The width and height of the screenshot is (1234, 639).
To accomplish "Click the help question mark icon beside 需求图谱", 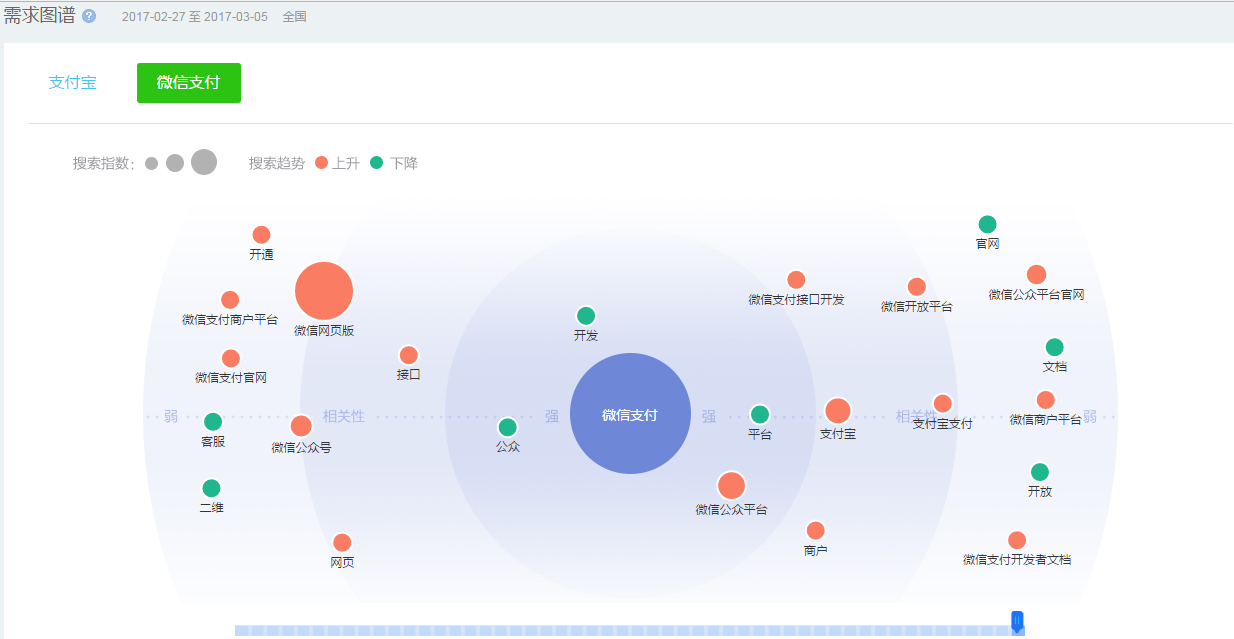I will coord(89,17).
